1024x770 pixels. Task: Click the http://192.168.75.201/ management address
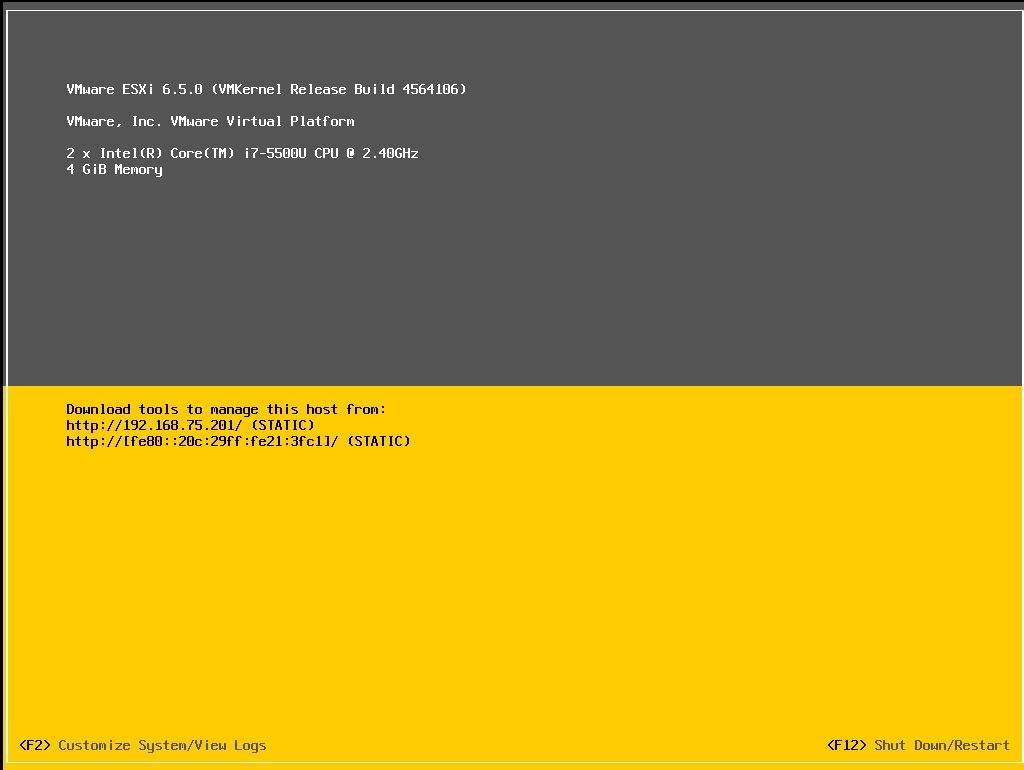pos(154,425)
